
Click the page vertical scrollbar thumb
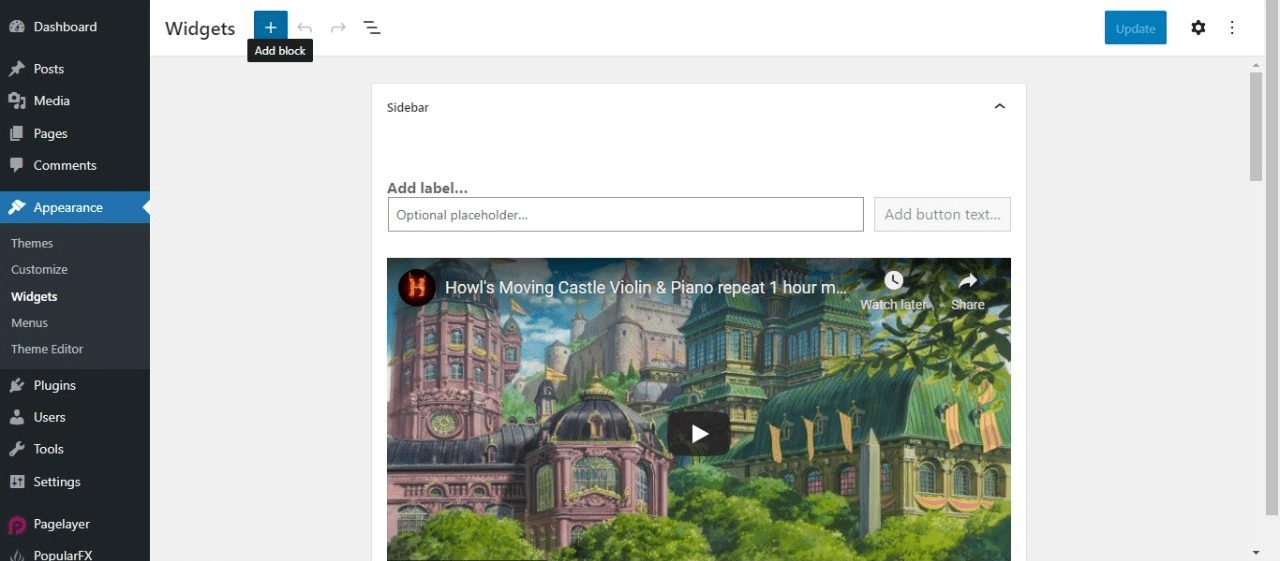(1256, 127)
